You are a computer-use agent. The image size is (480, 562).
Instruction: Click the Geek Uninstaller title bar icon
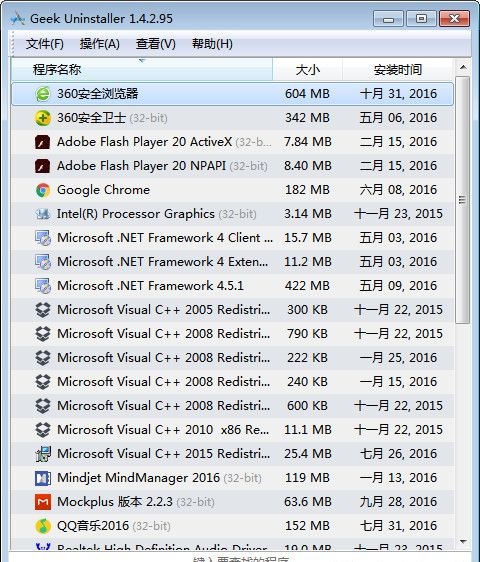click(17, 18)
